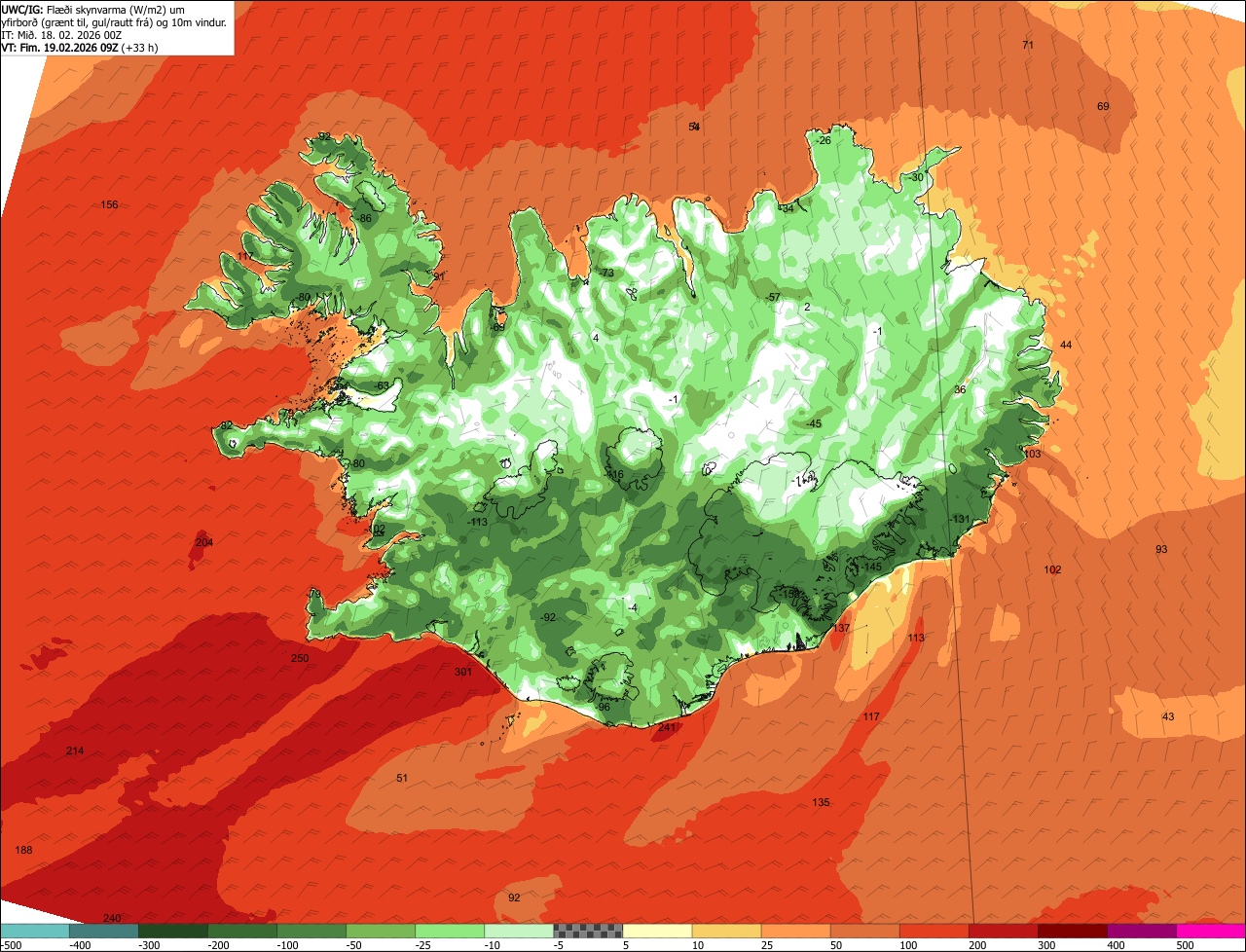Click the map value "250"
The width and height of the screenshot is (1246, 952).
[x=300, y=658]
